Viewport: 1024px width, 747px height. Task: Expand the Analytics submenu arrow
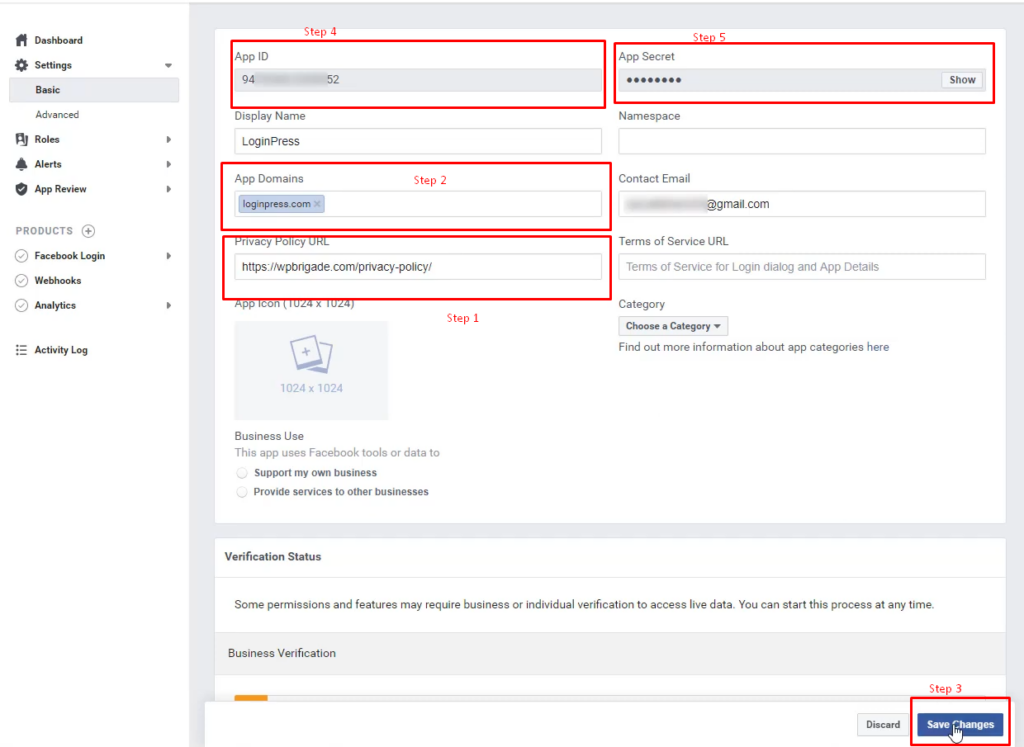168,306
